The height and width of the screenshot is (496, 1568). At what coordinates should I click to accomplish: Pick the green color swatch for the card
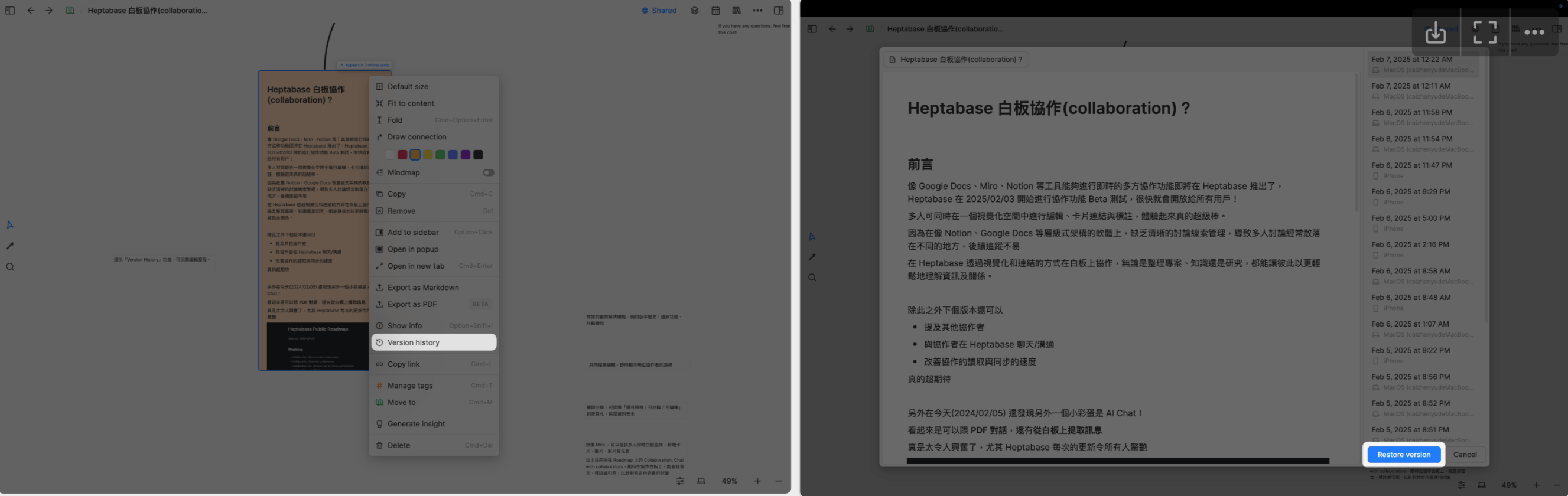[x=440, y=155]
